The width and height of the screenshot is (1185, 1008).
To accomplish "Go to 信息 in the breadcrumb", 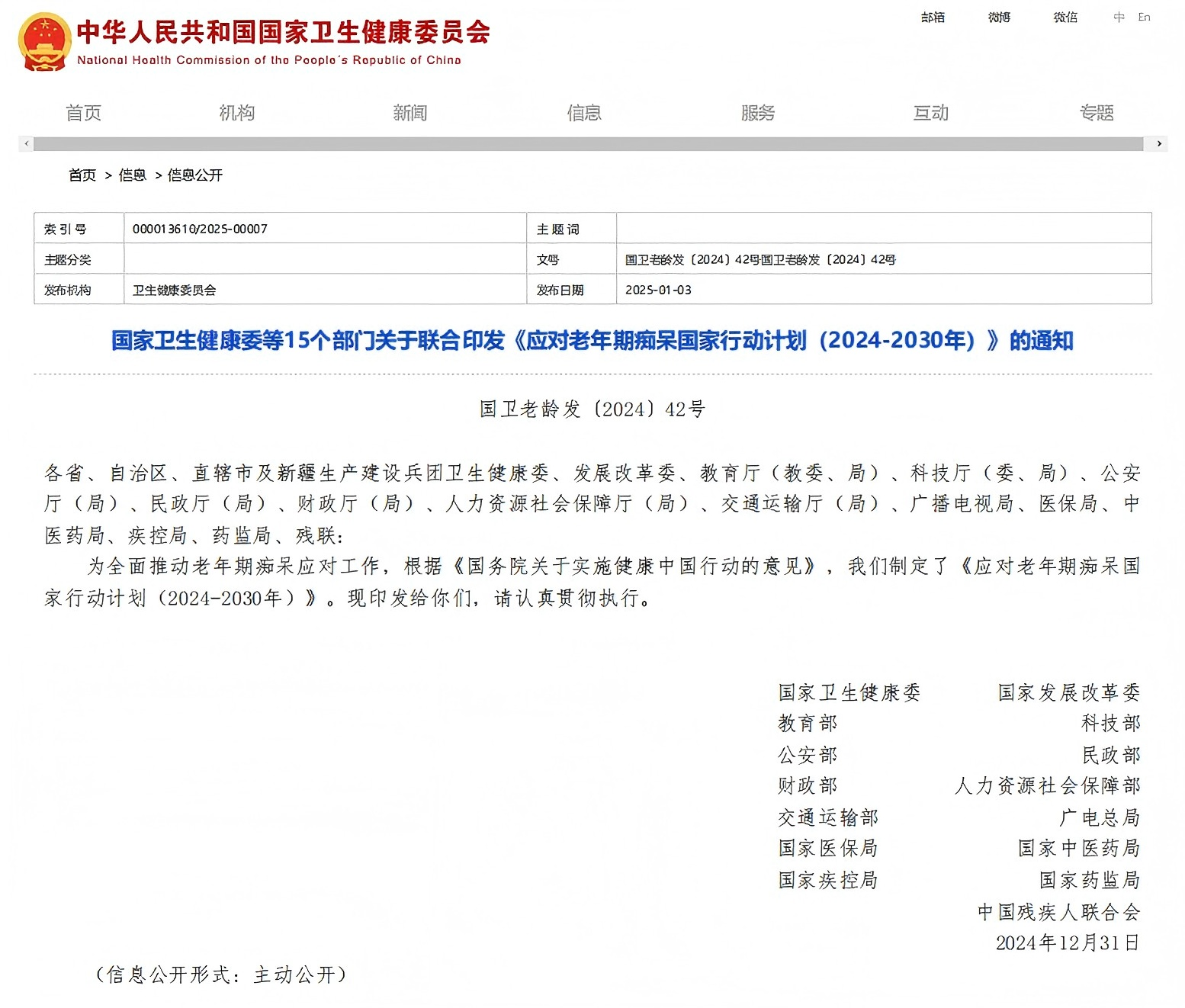I will [132, 175].
